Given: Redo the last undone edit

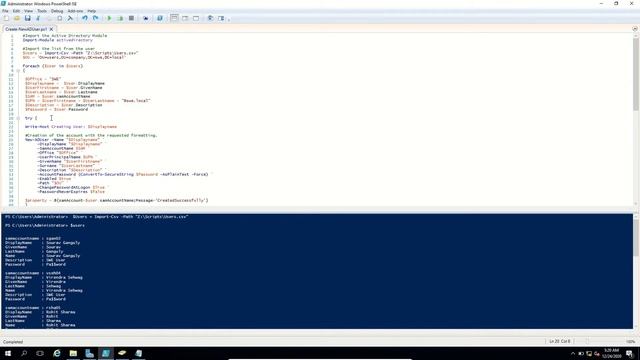Looking at the screenshot, I should pyautogui.click(x=95, y=18).
